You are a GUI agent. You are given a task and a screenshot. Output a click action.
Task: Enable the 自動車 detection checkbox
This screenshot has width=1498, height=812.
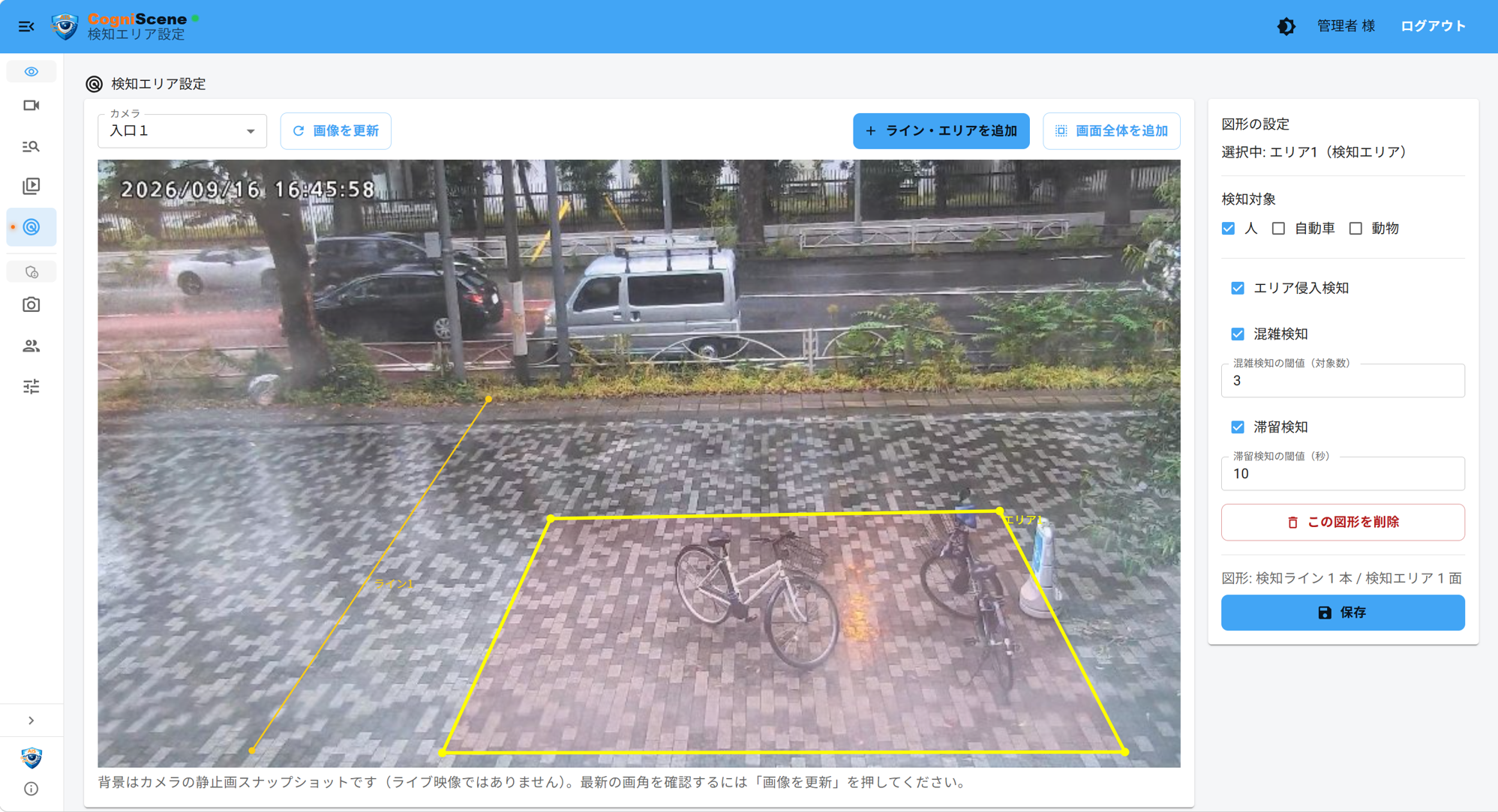[x=1278, y=228]
